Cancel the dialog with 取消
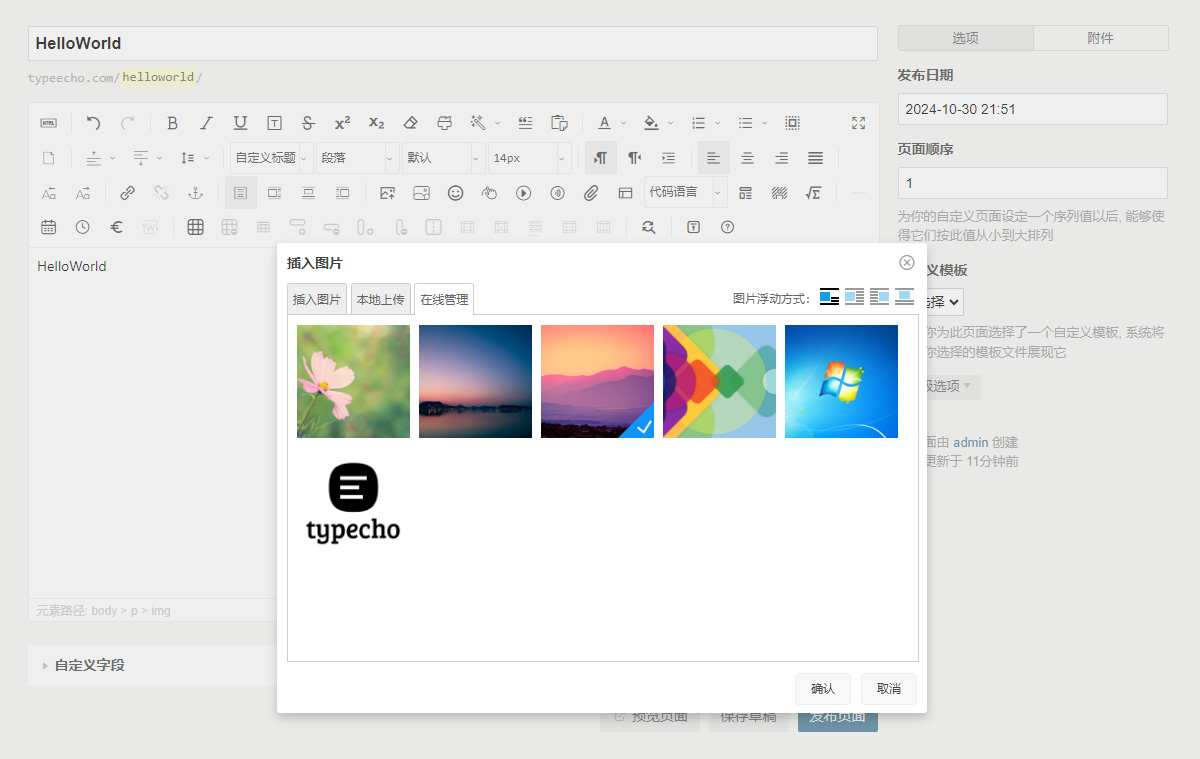This screenshot has height=759, width=1200. coord(889,689)
